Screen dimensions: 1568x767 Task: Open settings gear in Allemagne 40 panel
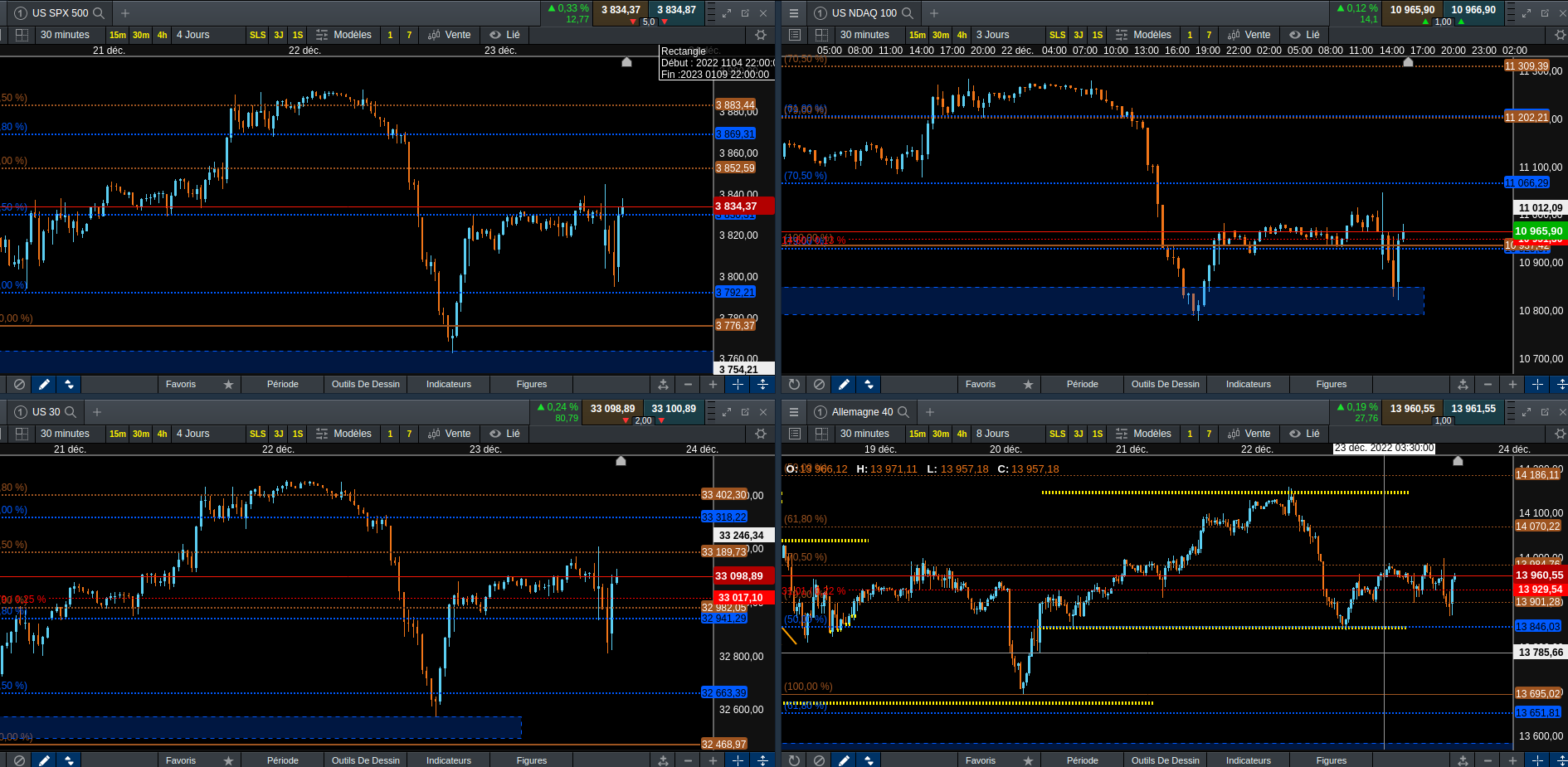click(1561, 434)
